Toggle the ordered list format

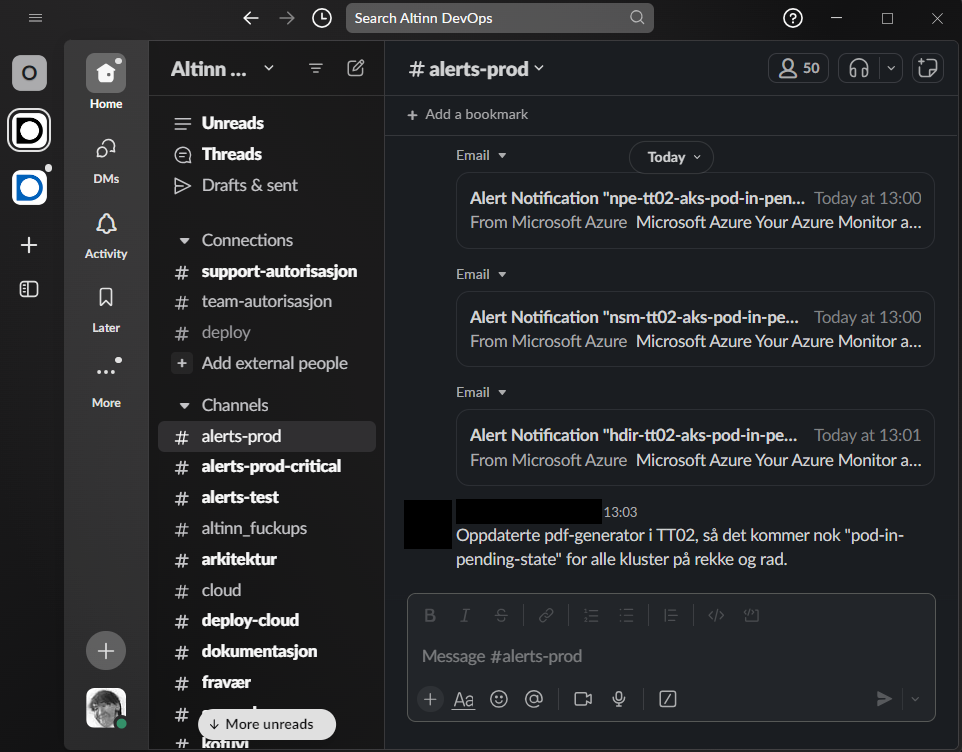pyautogui.click(x=591, y=615)
